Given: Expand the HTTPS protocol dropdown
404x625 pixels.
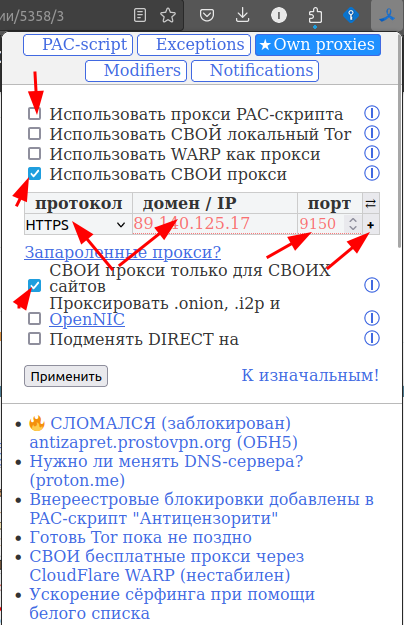Looking at the screenshot, I should point(76,225).
